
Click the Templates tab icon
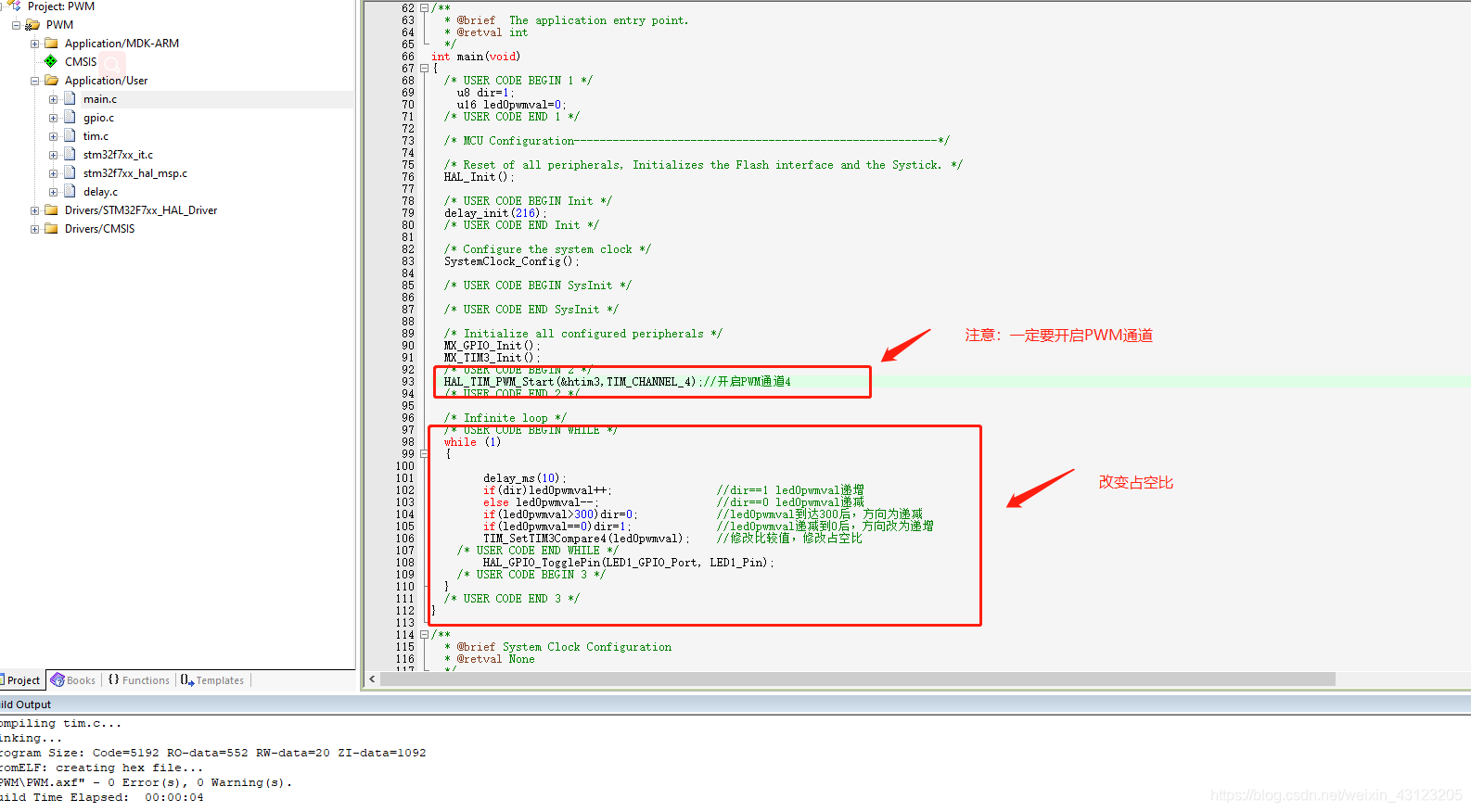click(x=187, y=679)
